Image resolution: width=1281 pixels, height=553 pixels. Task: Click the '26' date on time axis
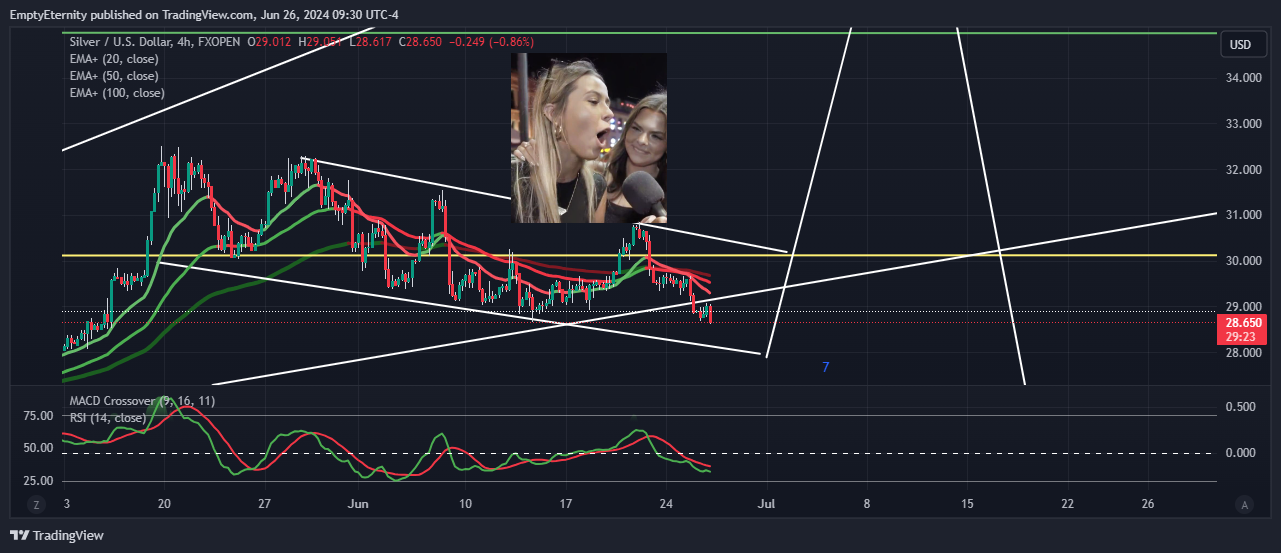[x=1147, y=505]
